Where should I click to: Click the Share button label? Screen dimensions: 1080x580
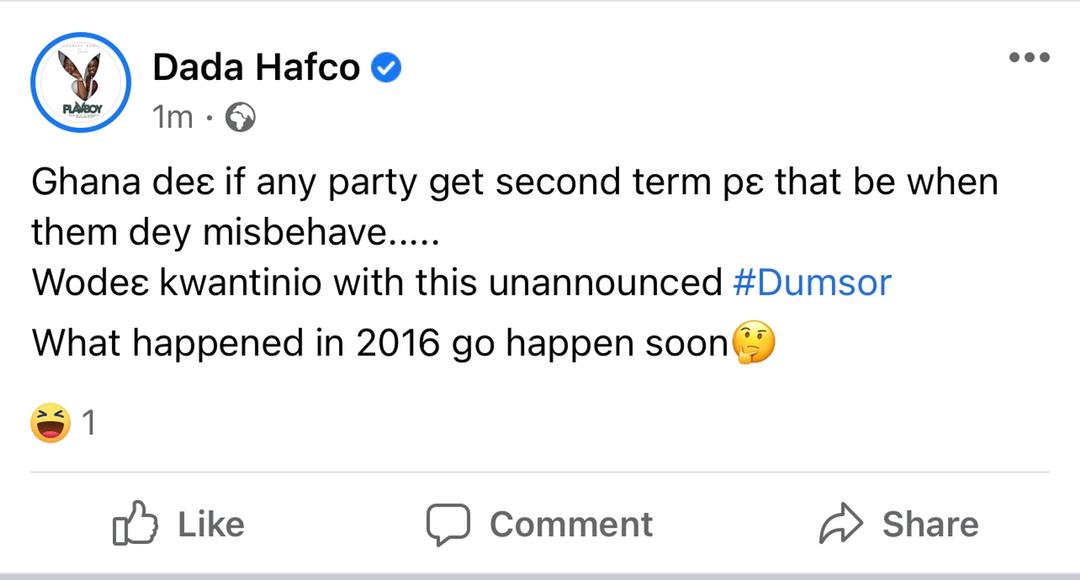click(x=931, y=524)
